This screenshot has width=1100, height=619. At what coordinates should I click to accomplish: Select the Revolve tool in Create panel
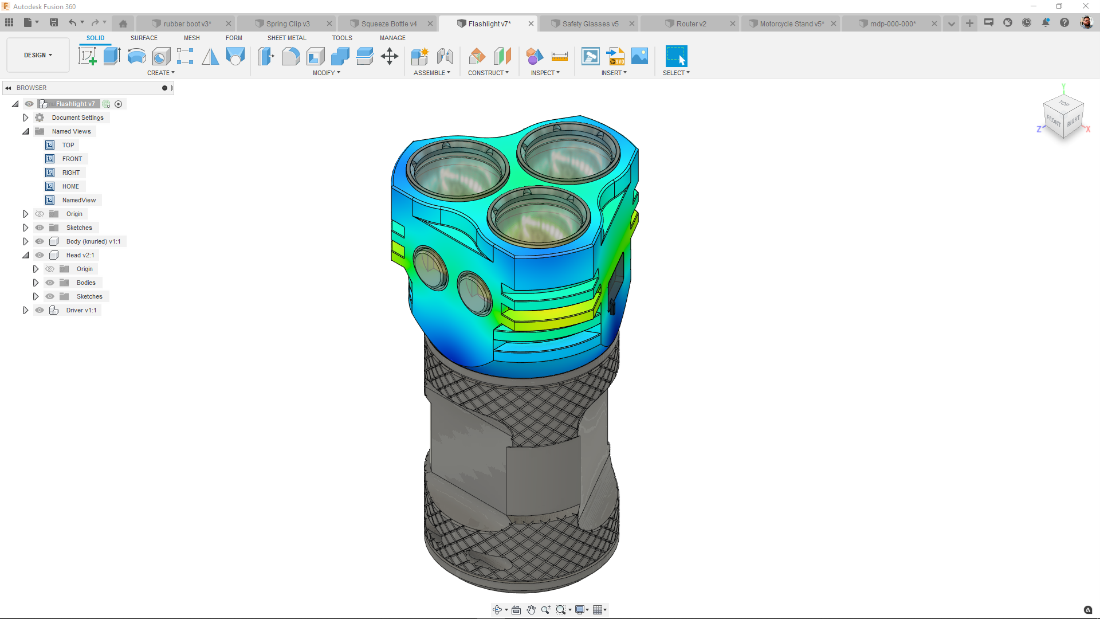coord(134,56)
